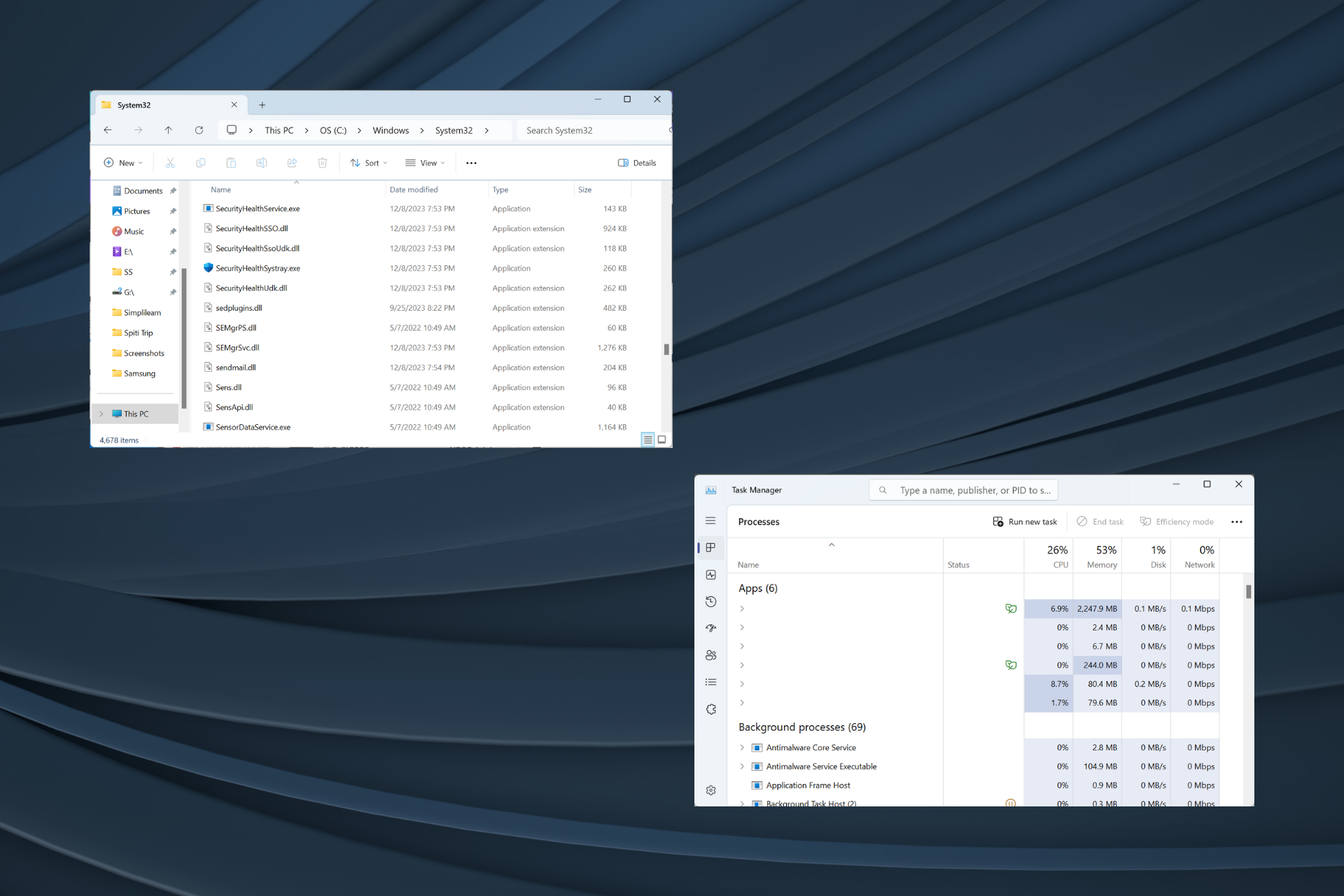The width and height of the screenshot is (1344, 896).
Task: Select SensorDataService.exe file
Action: 253,428
